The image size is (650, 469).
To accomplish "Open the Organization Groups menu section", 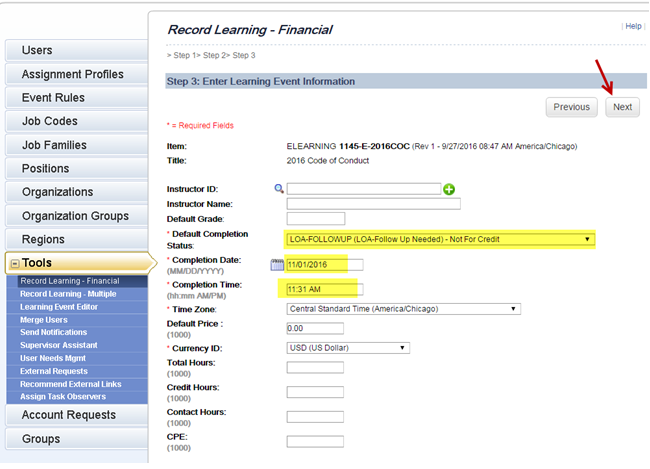I will coord(77,216).
